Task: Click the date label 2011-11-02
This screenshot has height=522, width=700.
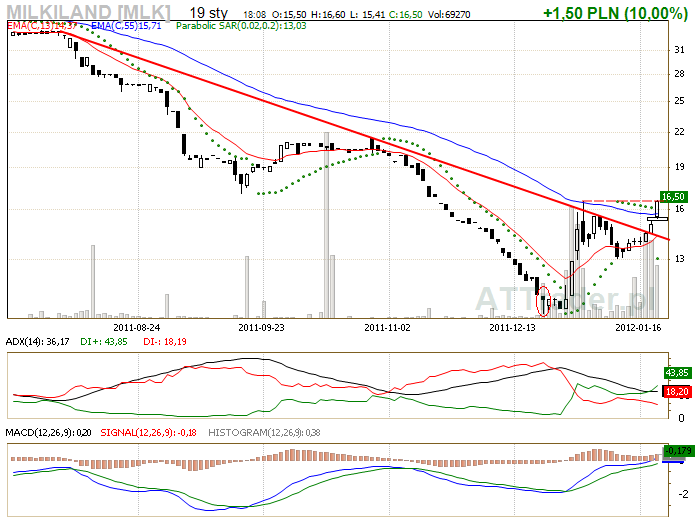Action: (x=387, y=328)
